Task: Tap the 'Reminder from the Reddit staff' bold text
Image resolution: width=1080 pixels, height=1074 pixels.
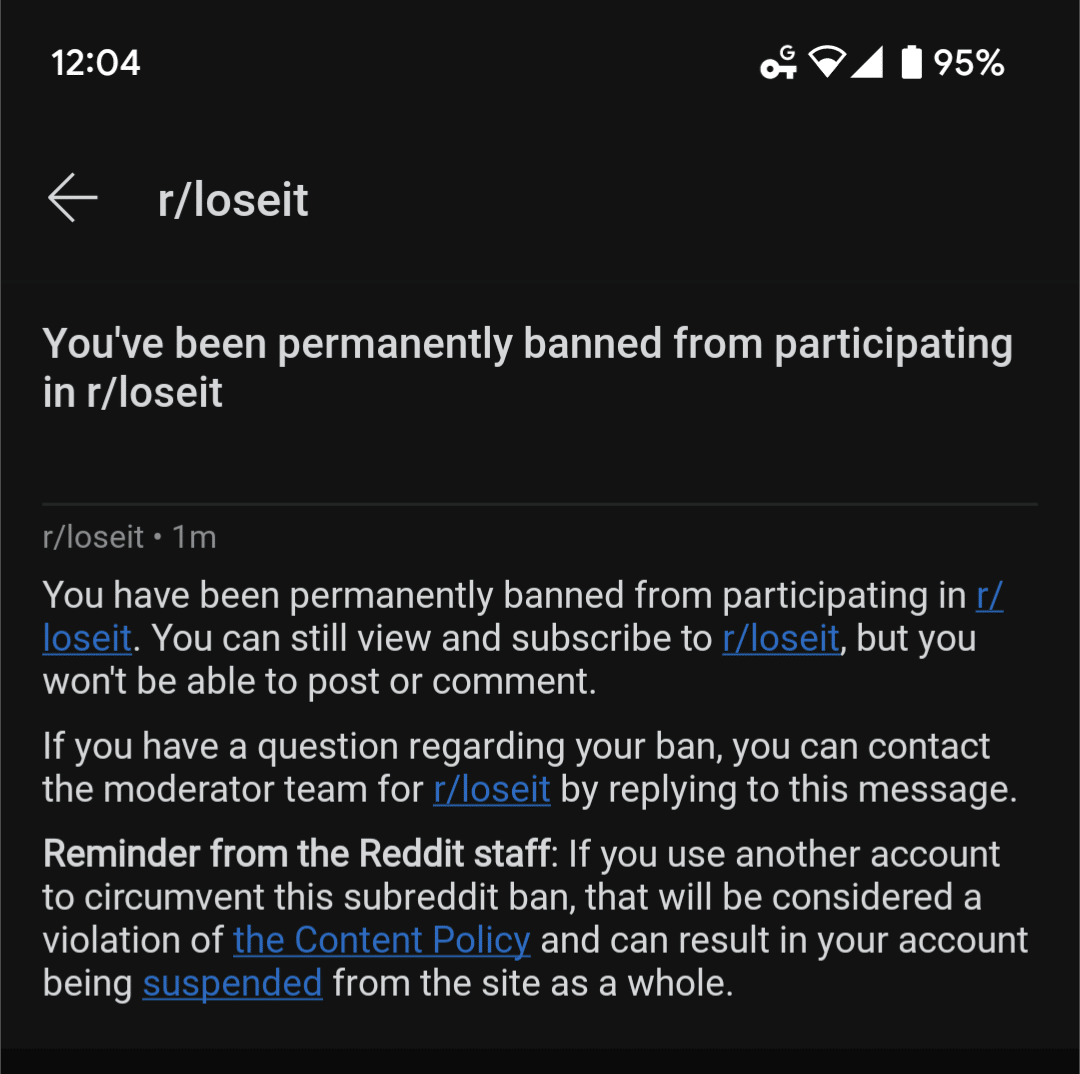Action: [298, 854]
